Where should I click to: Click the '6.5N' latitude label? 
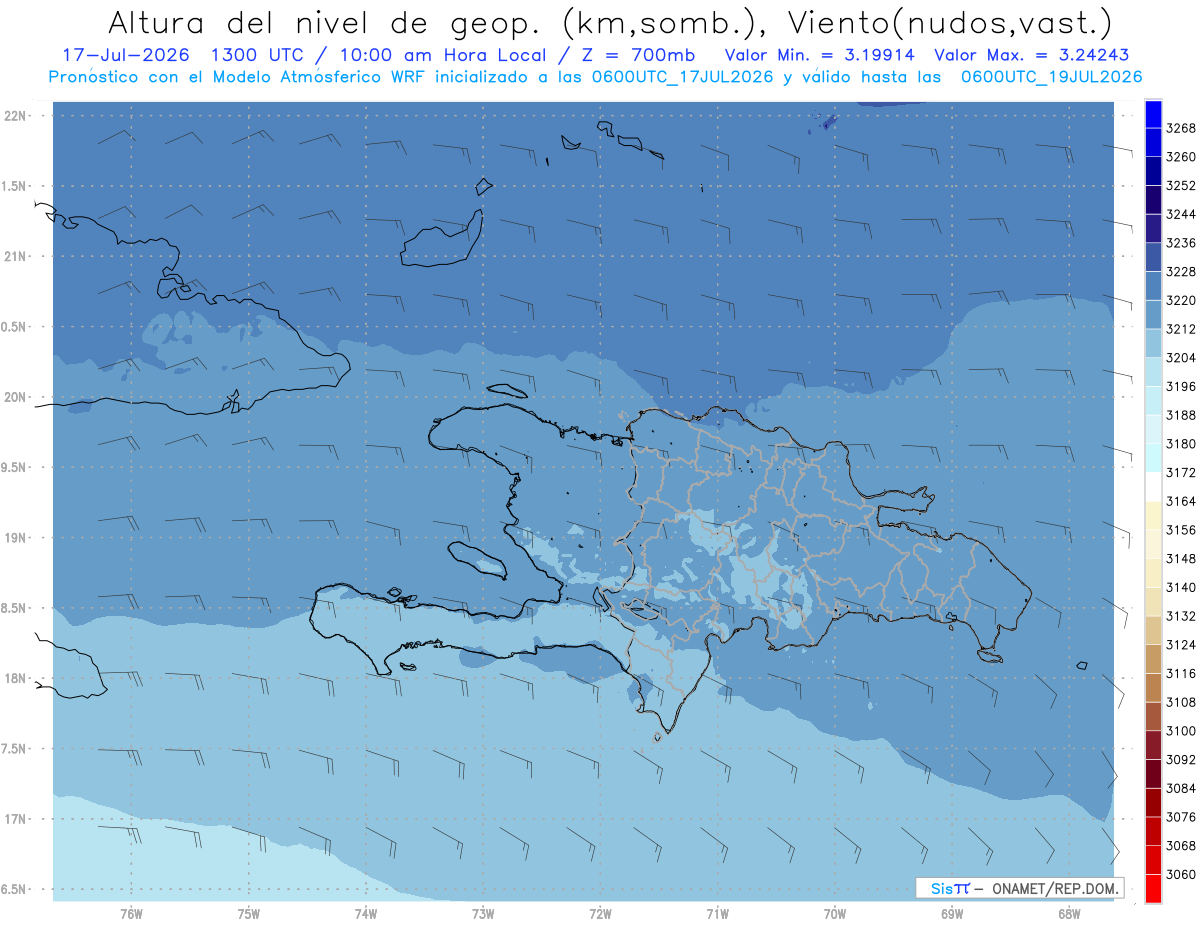(15, 889)
